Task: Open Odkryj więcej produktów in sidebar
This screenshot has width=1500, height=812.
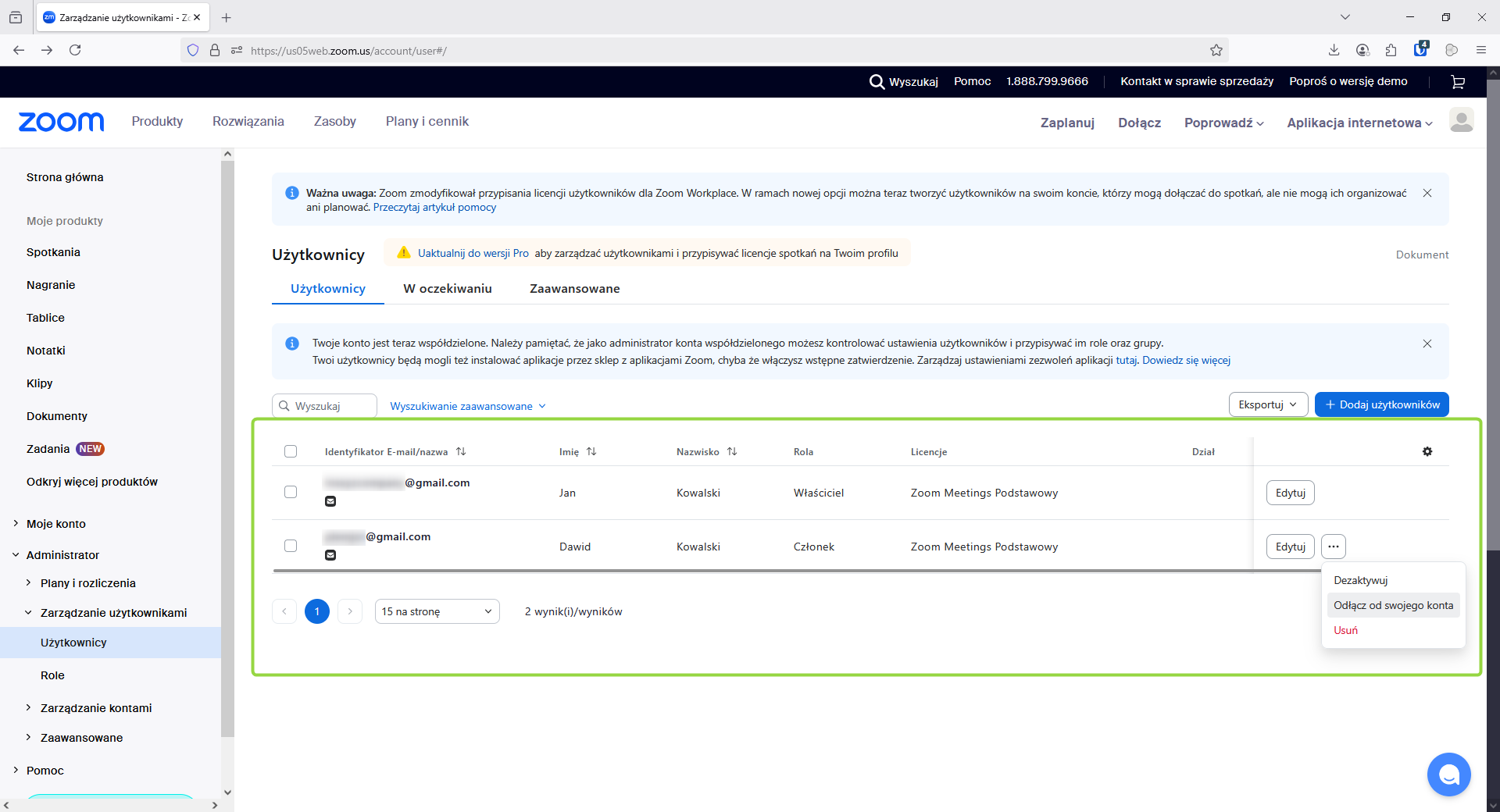Action: [92, 482]
